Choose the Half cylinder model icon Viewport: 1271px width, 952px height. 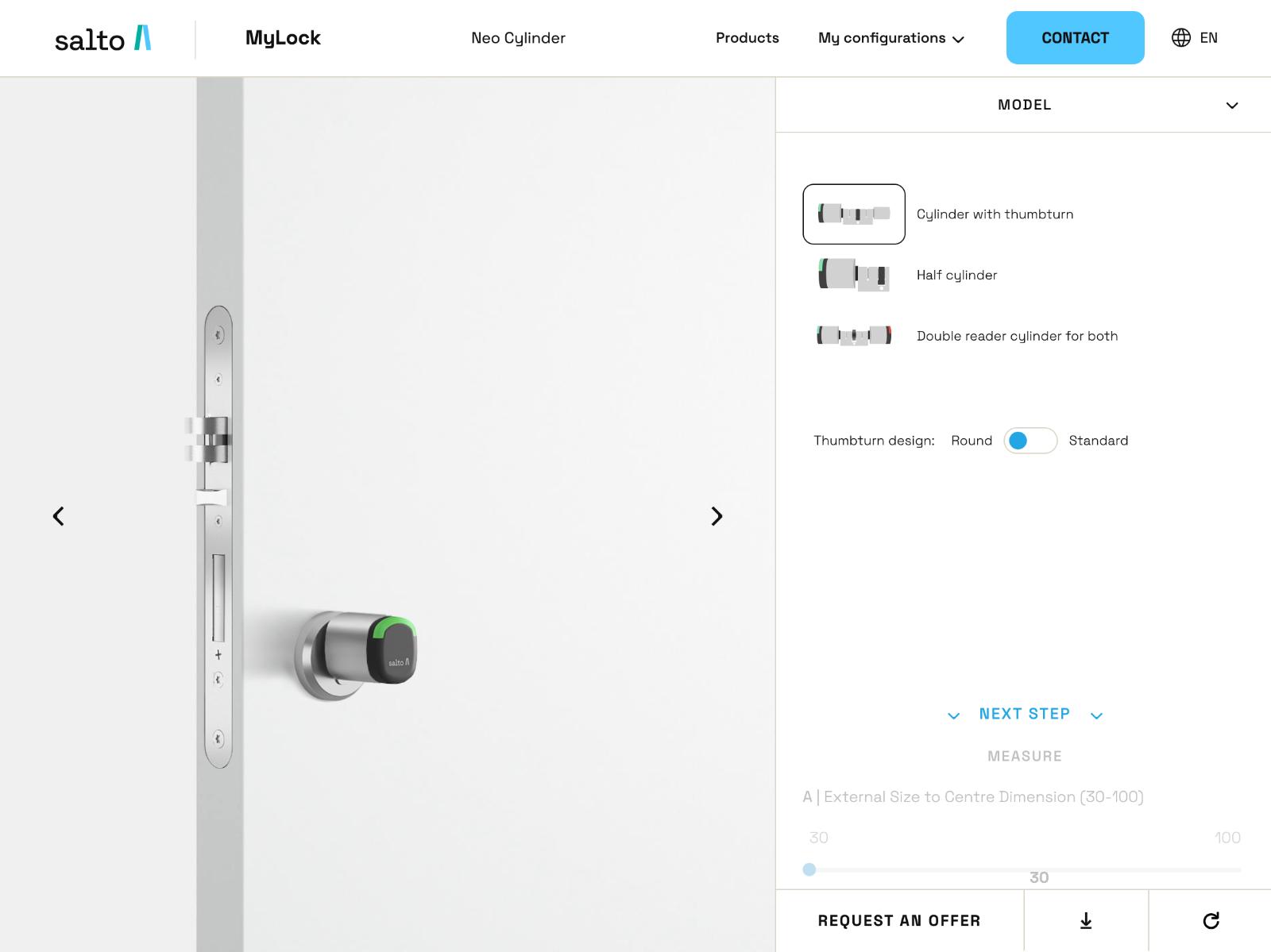(853, 275)
